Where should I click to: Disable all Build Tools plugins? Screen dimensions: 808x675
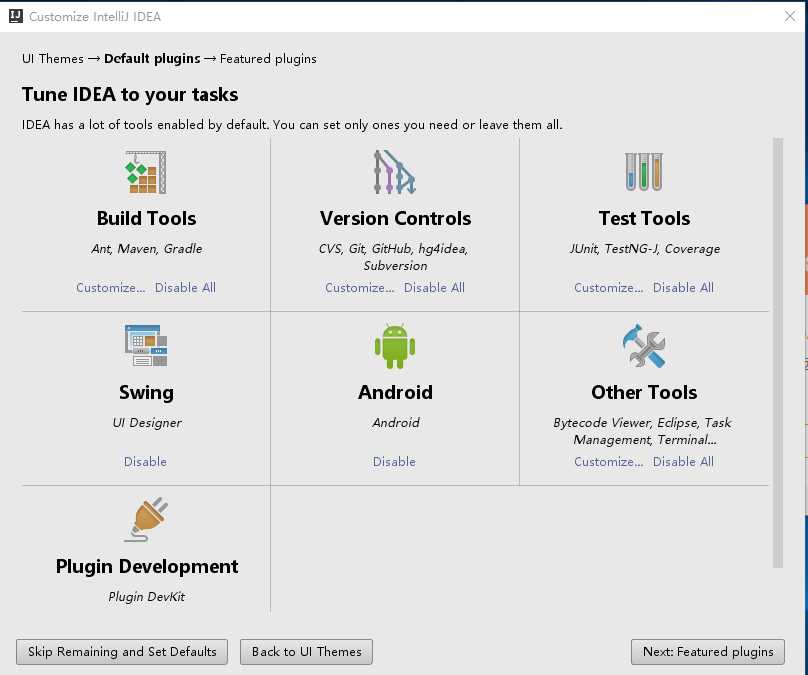[x=186, y=288]
